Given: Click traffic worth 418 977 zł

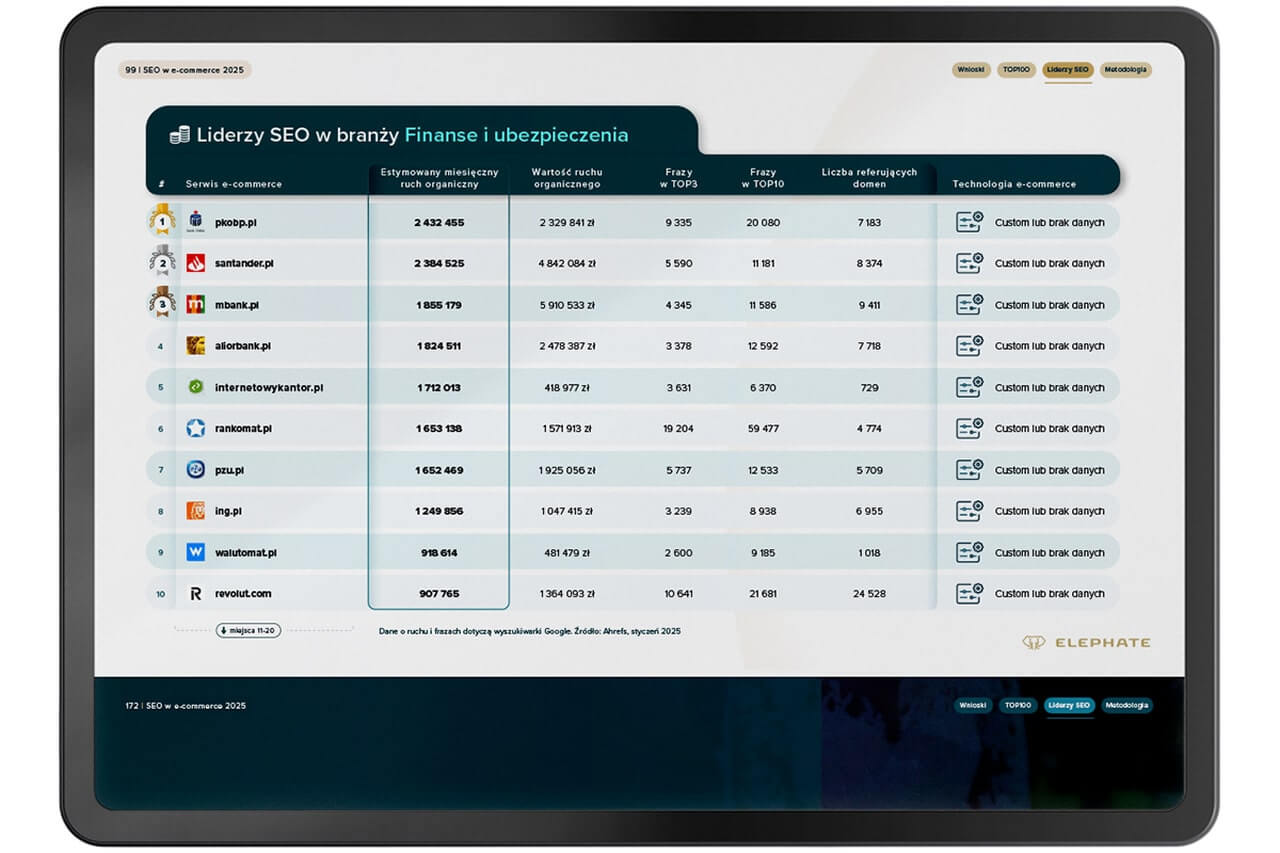Looking at the screenshot, I should [x=567, y=388].
